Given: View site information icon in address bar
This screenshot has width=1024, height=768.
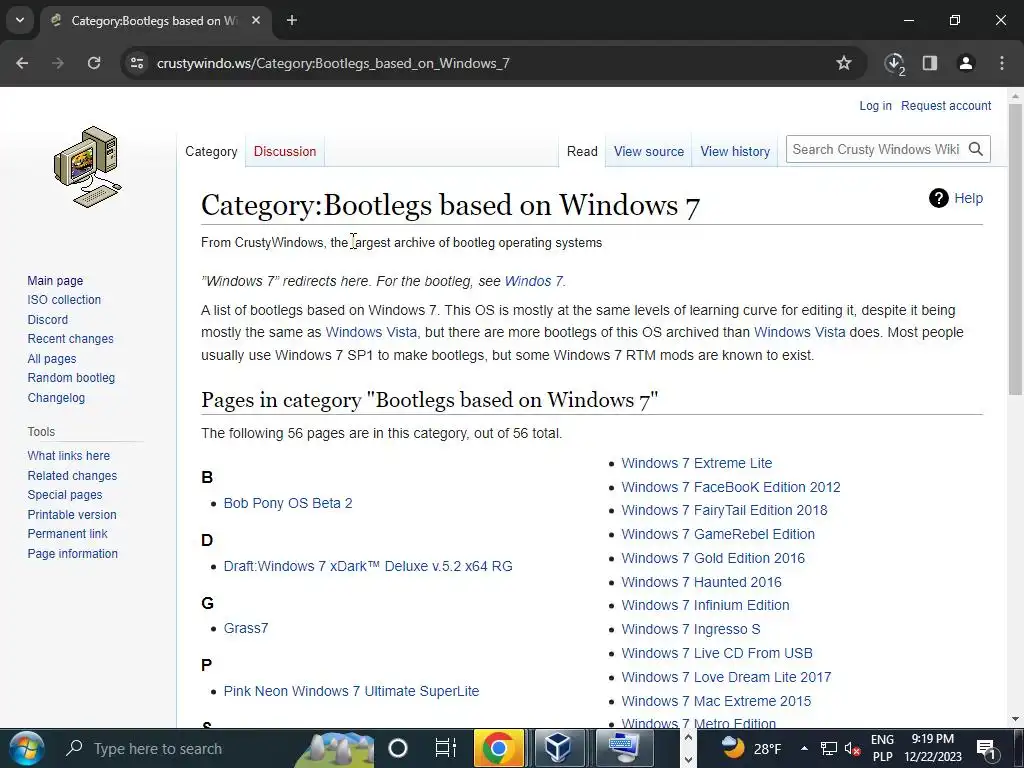Looking at the screenshot, I should 137,63.
